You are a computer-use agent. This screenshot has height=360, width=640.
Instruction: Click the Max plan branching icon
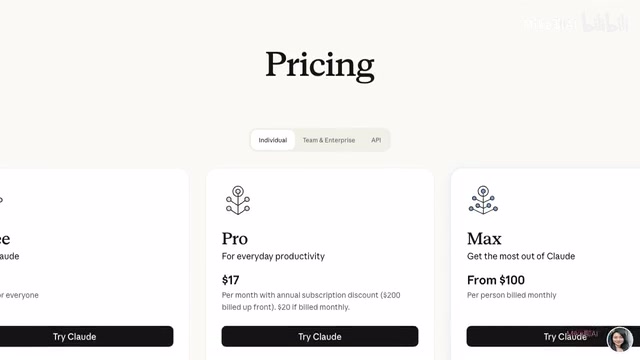coord(483,200)
